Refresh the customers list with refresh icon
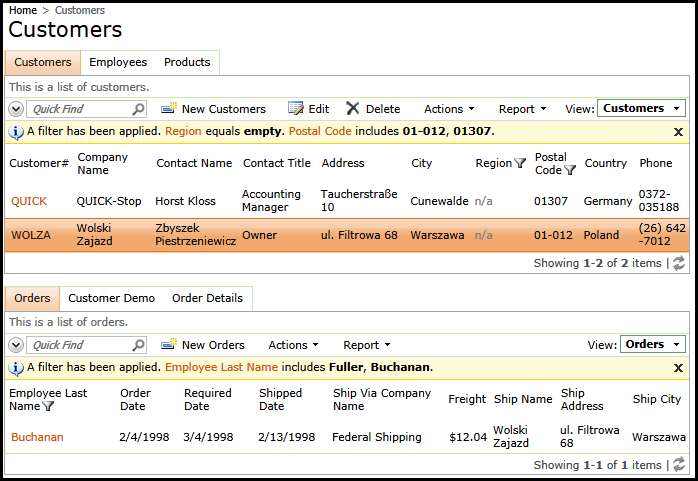 (x=679, y=263)
